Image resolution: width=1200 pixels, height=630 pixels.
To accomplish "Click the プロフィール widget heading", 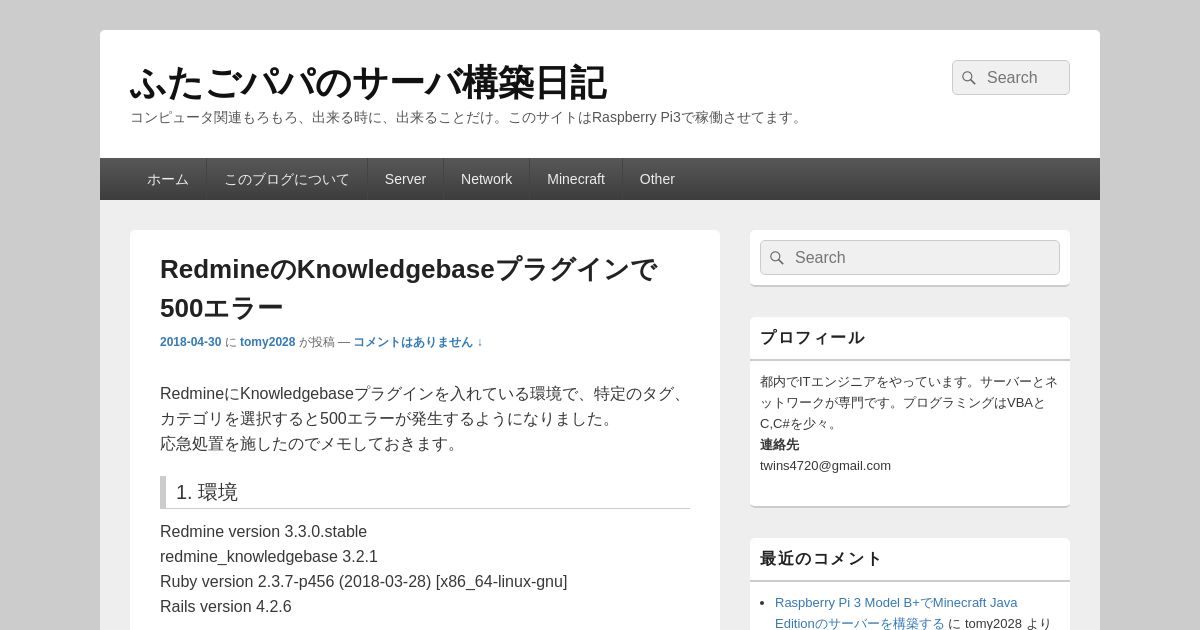I will [x=812, y=338].
